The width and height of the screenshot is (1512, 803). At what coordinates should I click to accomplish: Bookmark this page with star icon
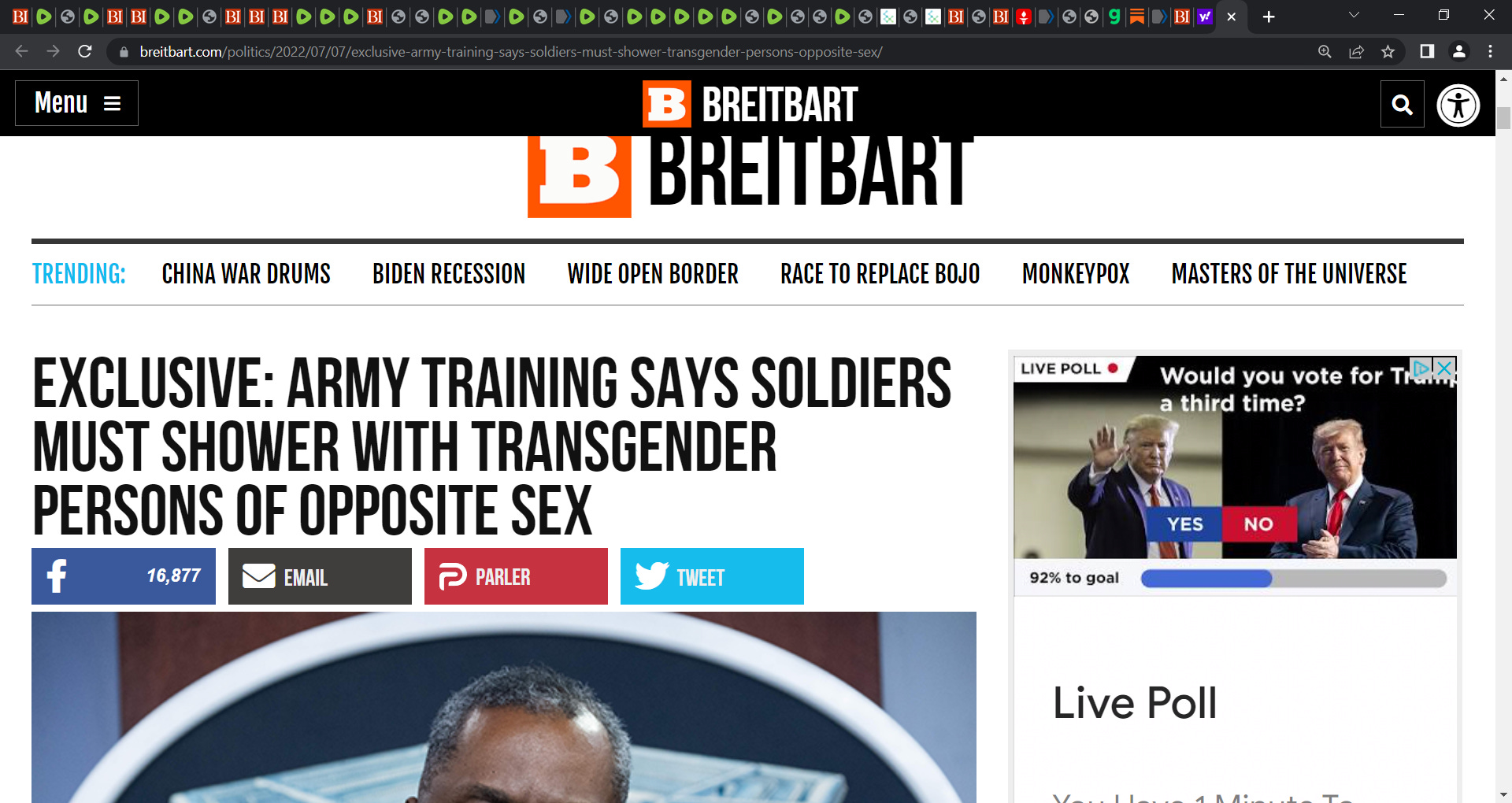click(1388, 52)
